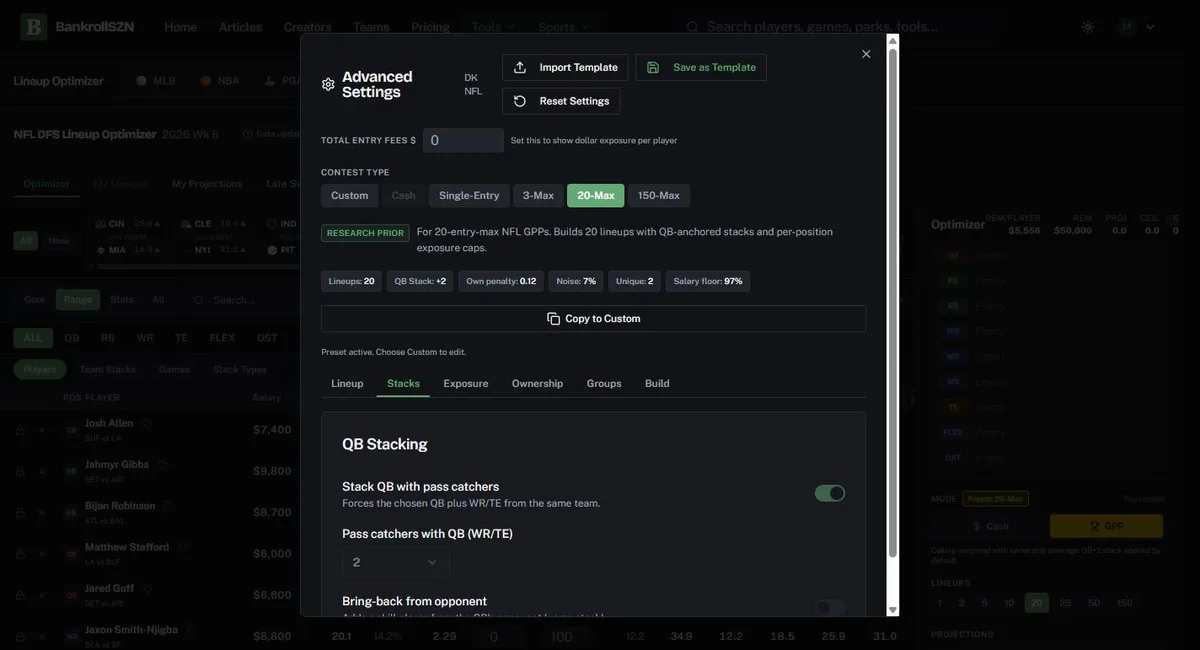Open the Groups tab
Screen dimensions: 1200x650
point(604,384)
